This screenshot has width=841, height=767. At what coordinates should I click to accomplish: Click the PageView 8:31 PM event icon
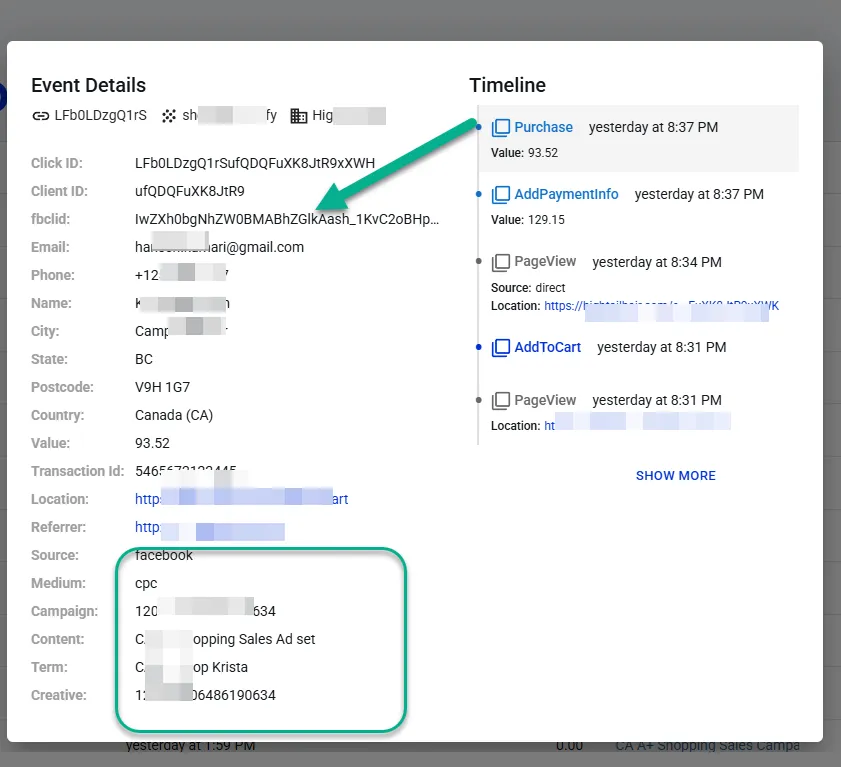point(500,401)
